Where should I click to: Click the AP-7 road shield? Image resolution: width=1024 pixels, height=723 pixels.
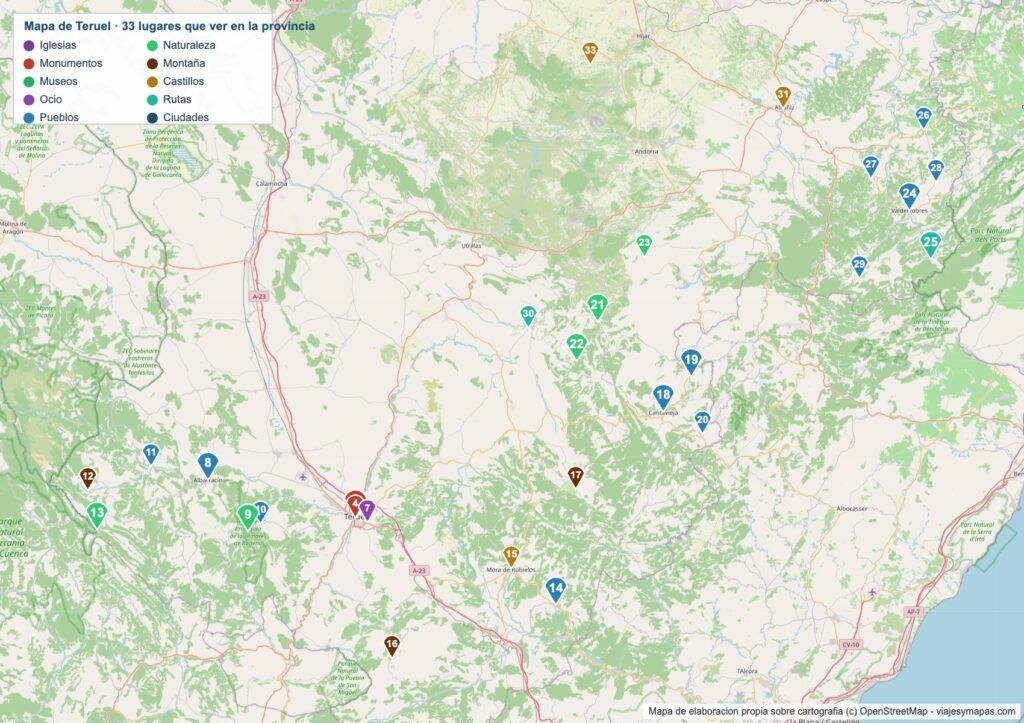pyautogui.click(x=912, y=612)
